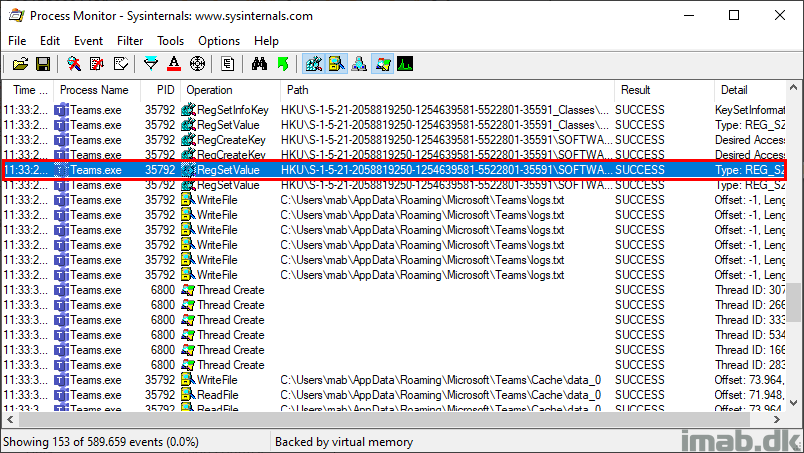Open Highlight settings with the red A icon

pos(174,64)
